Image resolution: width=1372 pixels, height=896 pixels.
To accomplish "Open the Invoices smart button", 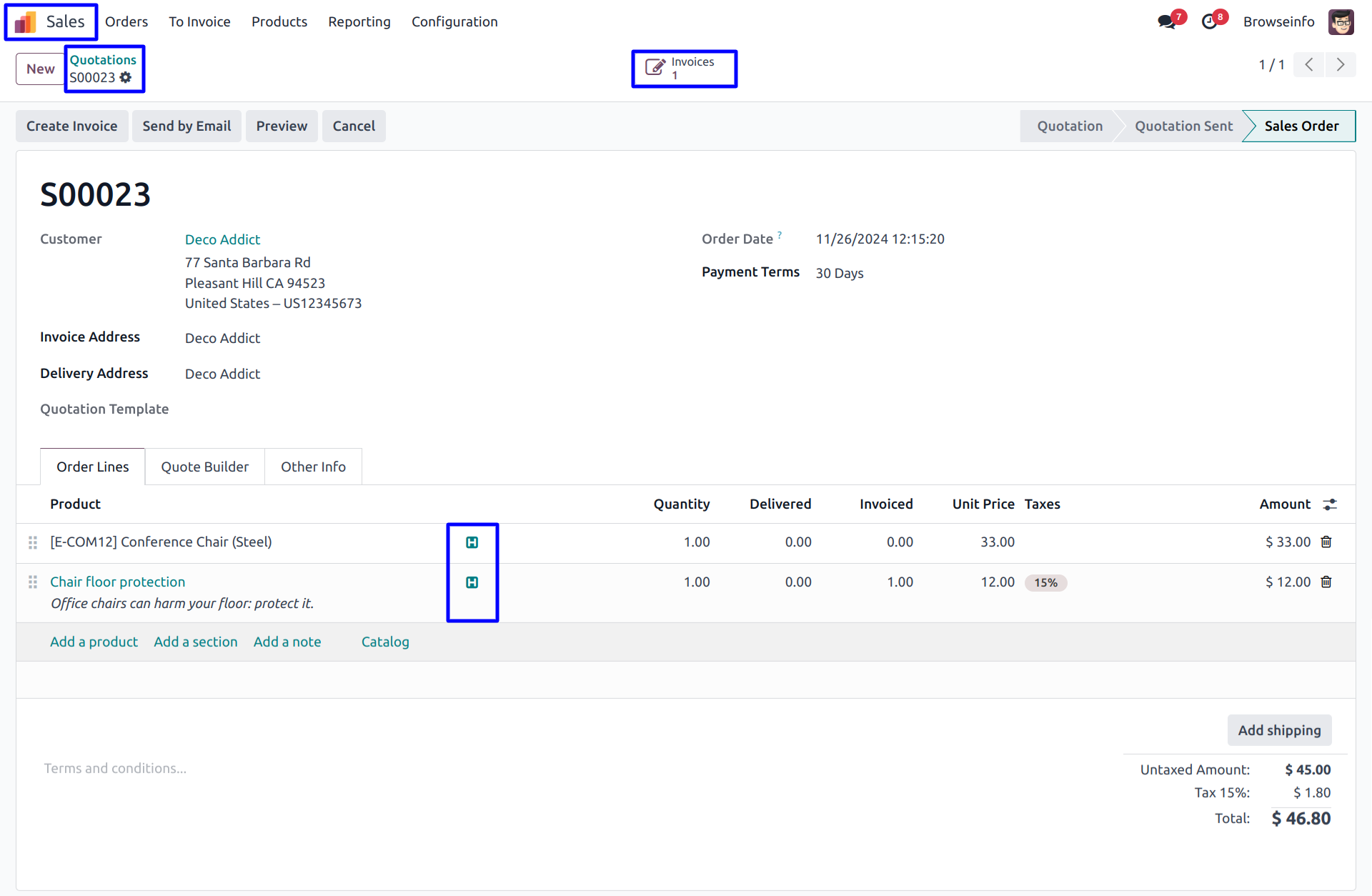I will 683,69.
